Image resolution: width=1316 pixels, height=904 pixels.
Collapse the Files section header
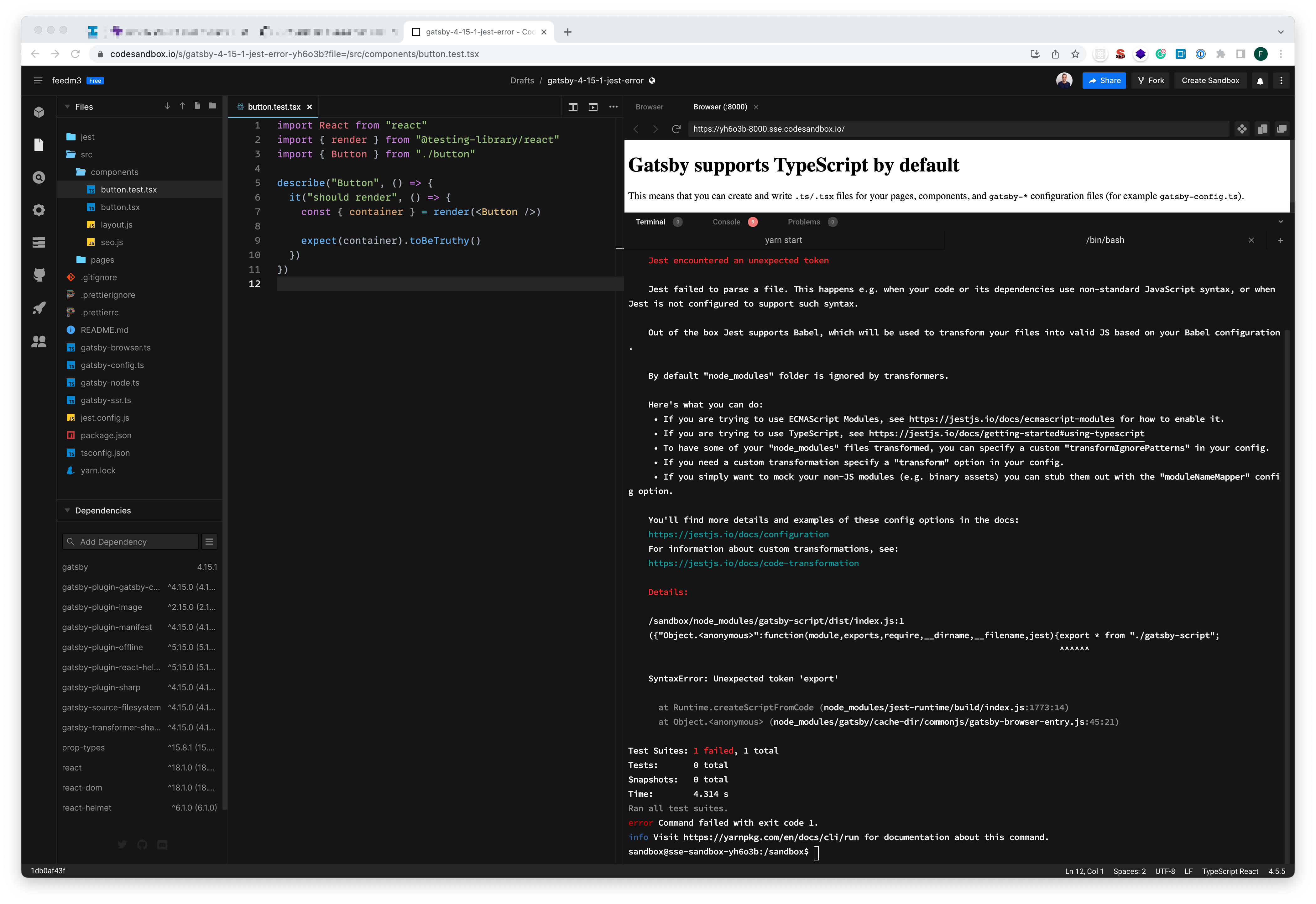[x=67, y=107]
